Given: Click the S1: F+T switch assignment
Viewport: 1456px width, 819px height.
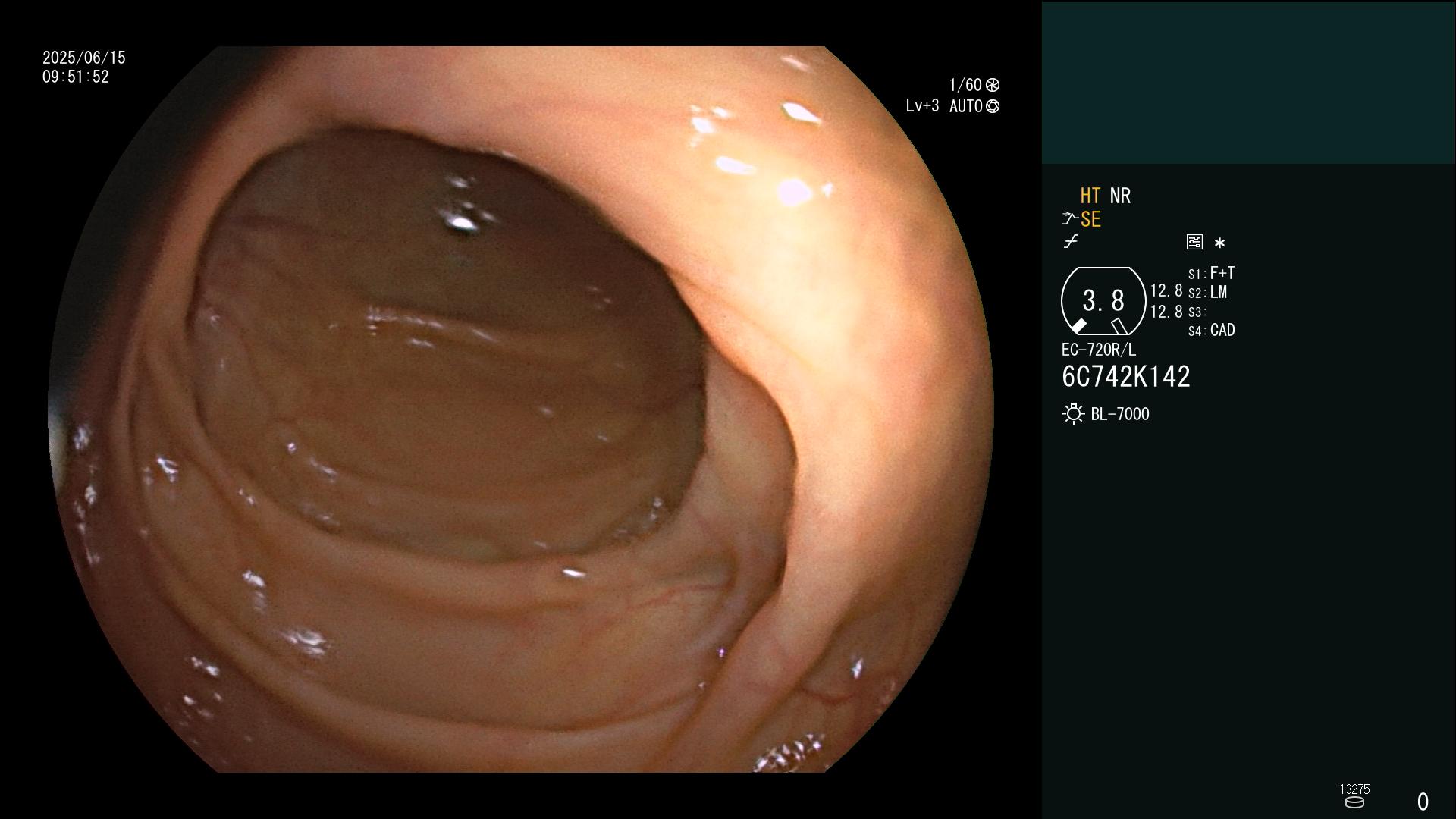Looking at the screenshot, I should (x=1212, y=273).
